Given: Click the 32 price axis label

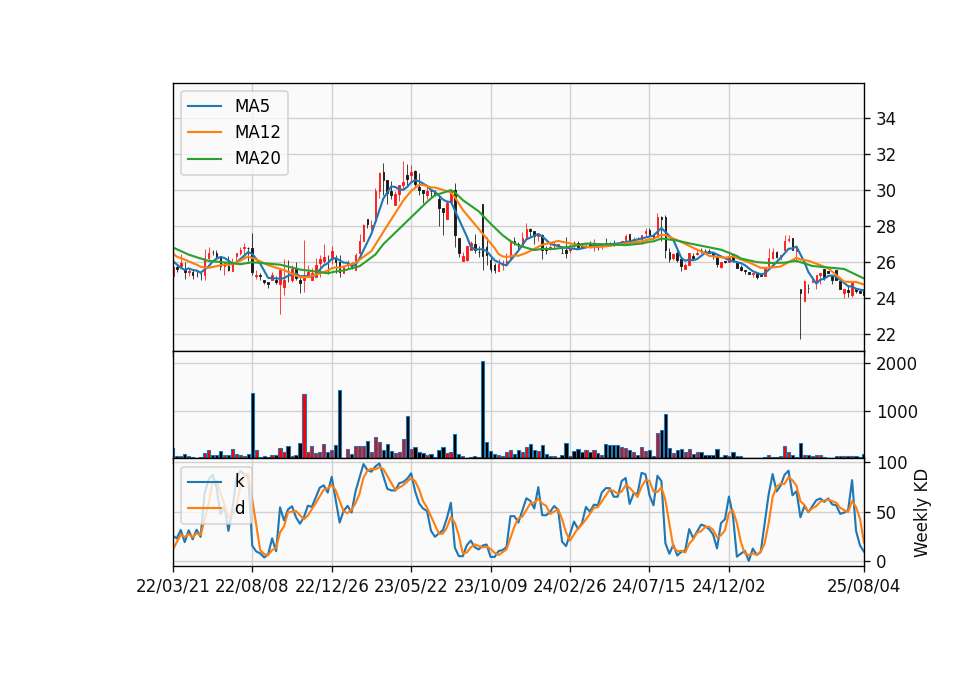Looking at the screenshot, I should (x=885, y=155).
